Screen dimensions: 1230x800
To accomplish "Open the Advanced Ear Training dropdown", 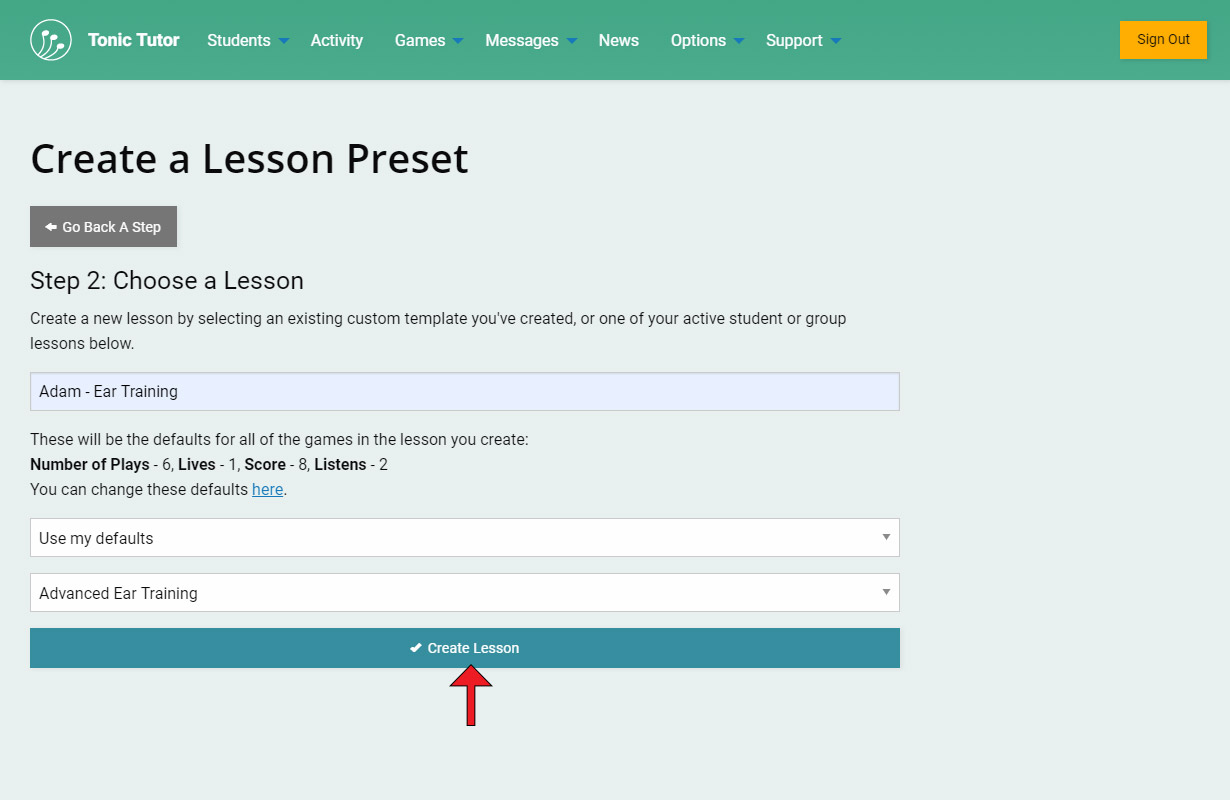I will coord(464,593).
